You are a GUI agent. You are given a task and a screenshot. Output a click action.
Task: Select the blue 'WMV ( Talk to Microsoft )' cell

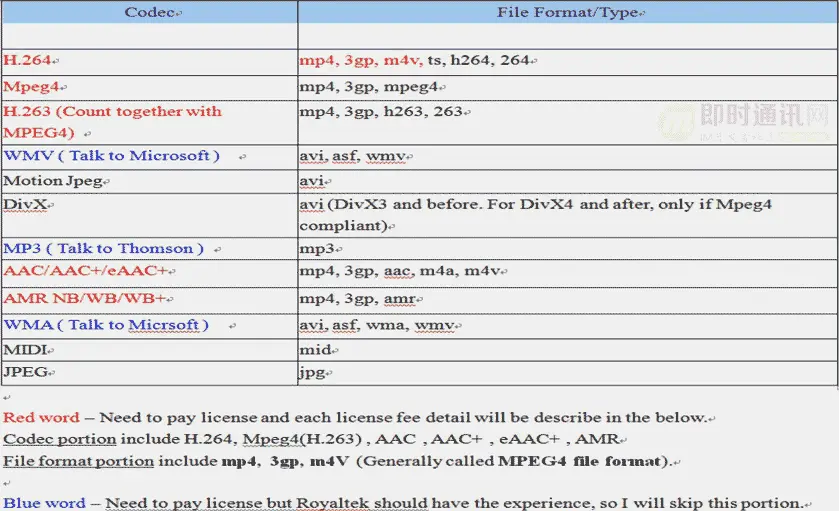[150, 157]
